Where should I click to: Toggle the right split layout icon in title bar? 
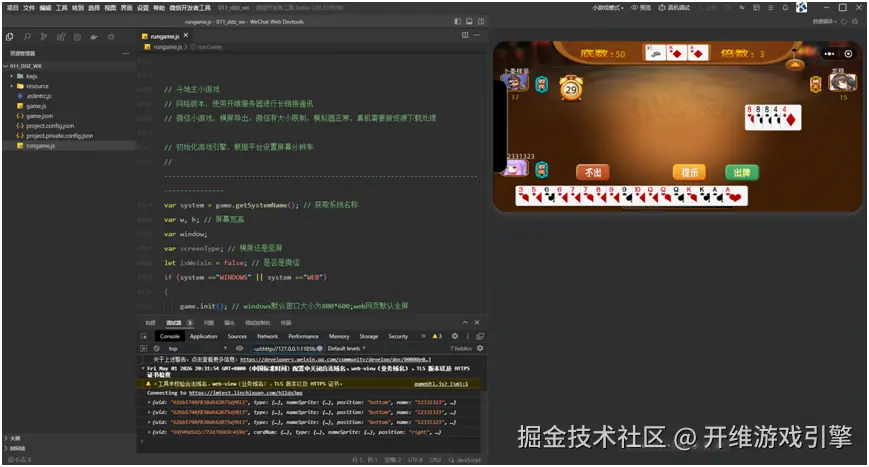click(x=480, y=22)
